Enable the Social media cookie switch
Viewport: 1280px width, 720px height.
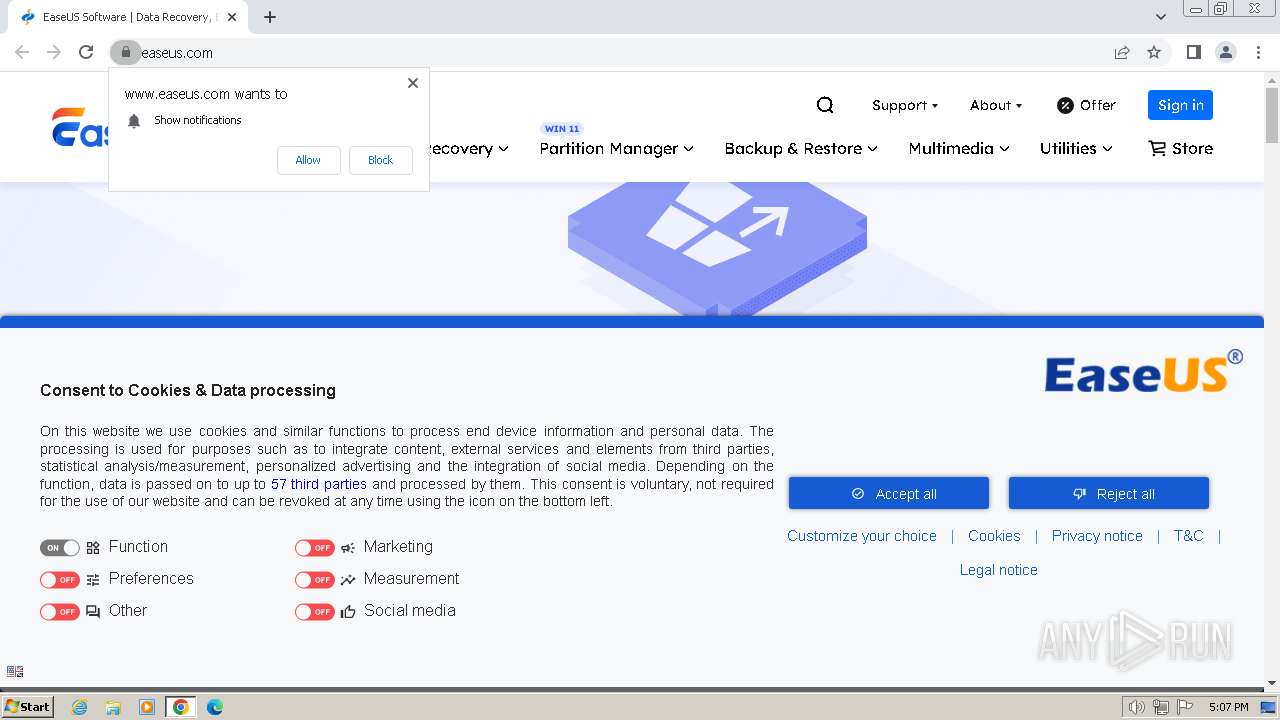point(315,612)
